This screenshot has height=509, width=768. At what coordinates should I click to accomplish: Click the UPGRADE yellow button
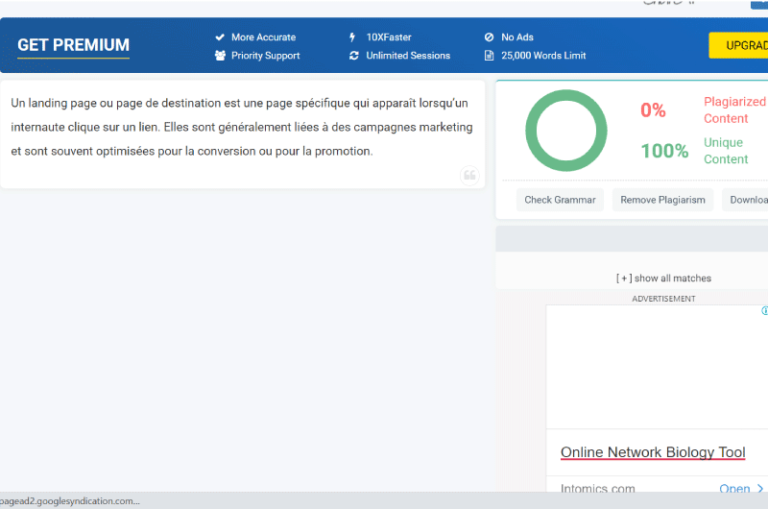click(x=738, y=45)
